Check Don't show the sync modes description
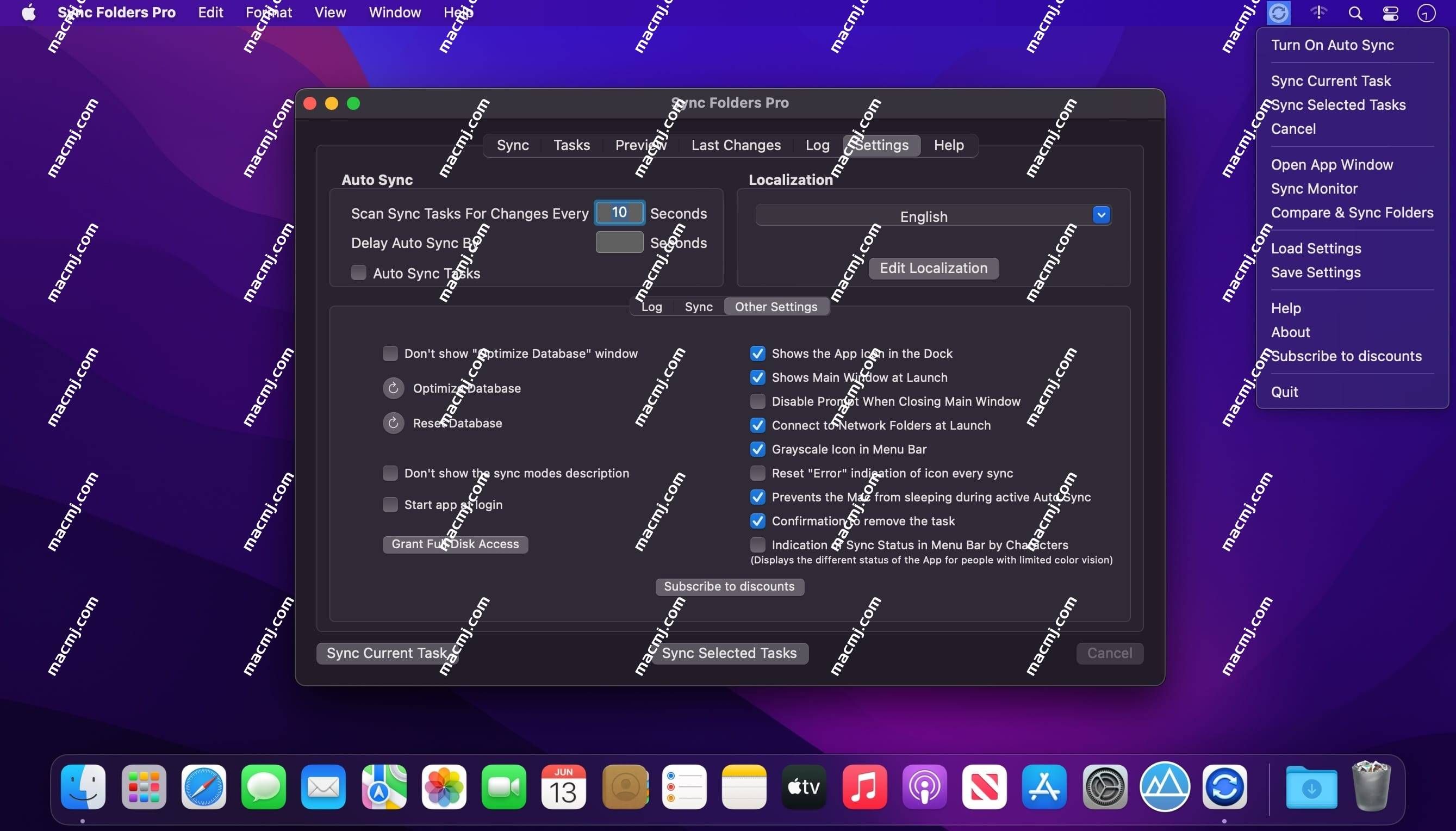The image size is (1456, 831). tap(390, 473)
